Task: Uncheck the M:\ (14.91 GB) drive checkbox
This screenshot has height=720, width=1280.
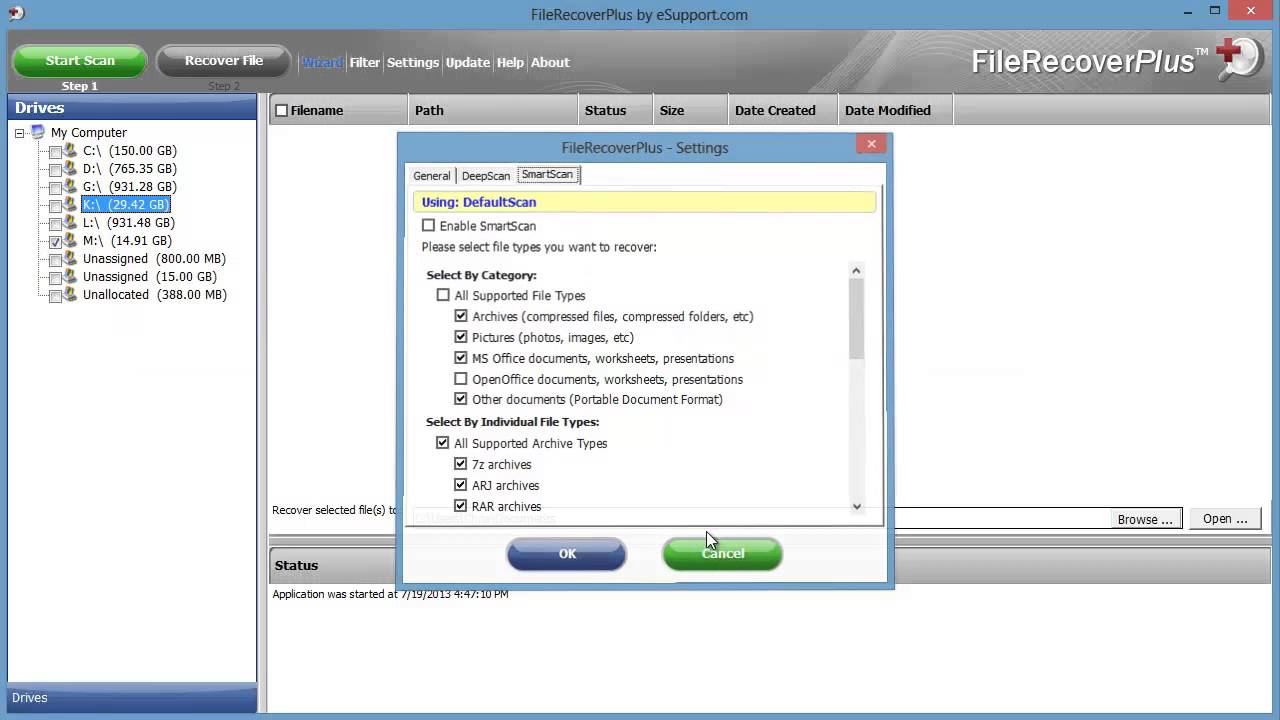Action: tap(55, 241)
